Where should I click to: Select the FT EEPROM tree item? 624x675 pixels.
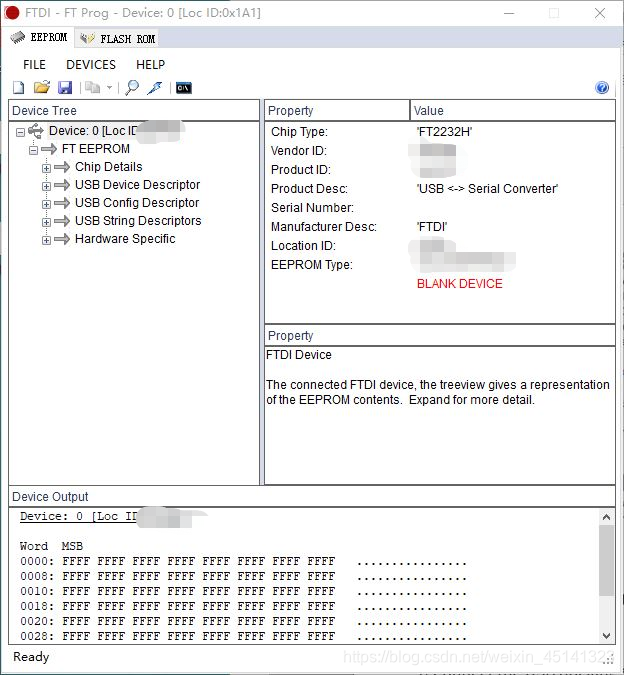(96, 149)
